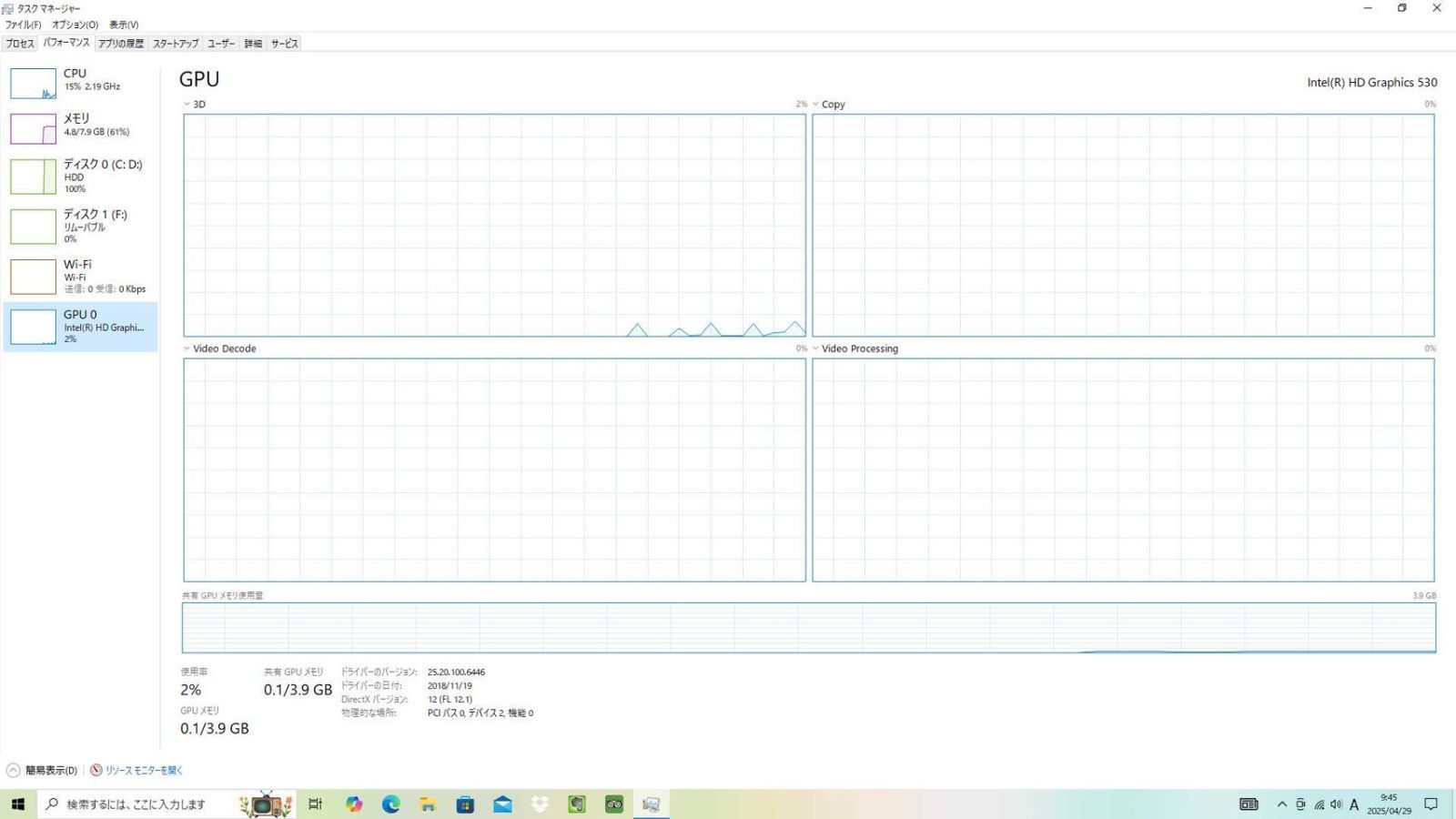The width and height of the screenshot is (1456, 819).
Task: Open the 表示(V) menu
Action: 124,25
